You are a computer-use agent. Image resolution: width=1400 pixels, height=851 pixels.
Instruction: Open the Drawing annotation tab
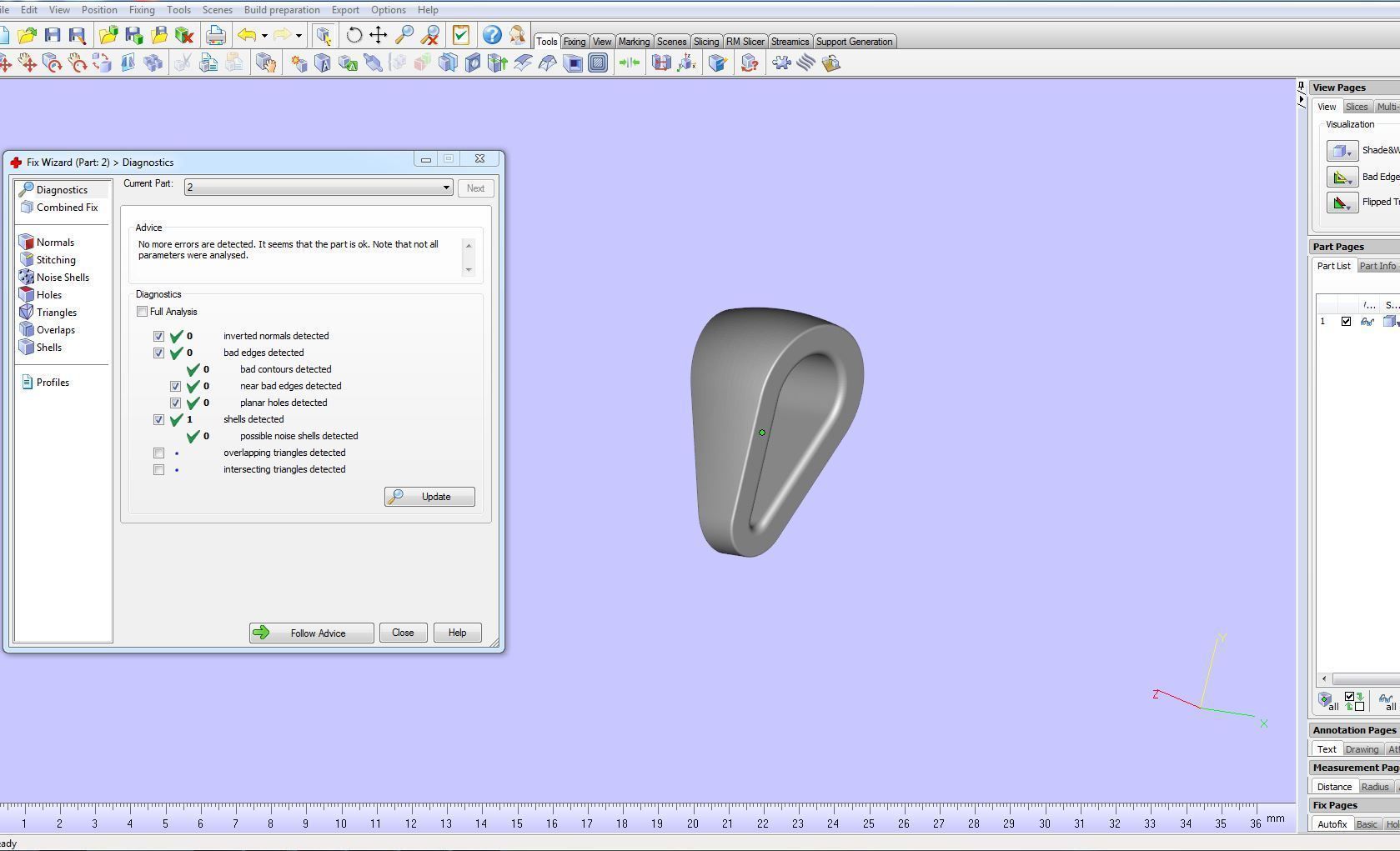(x=1362, y=749)
